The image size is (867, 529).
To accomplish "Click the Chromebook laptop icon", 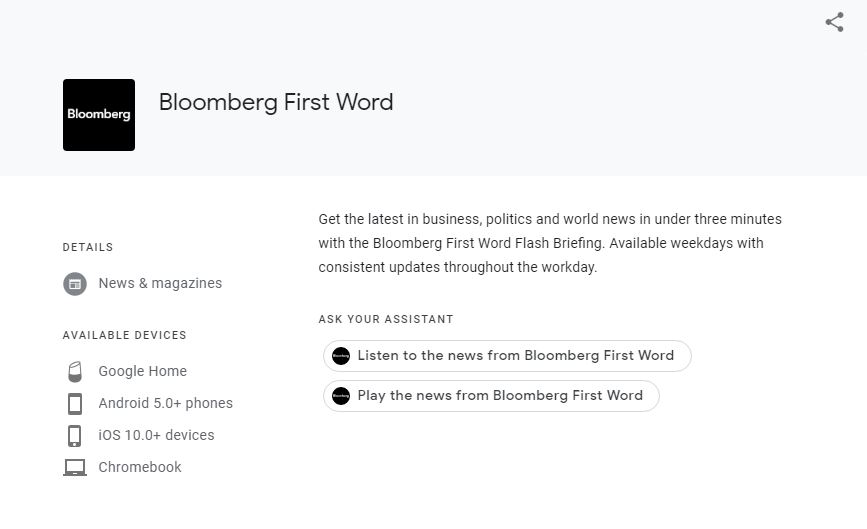I will pos(75,468).
